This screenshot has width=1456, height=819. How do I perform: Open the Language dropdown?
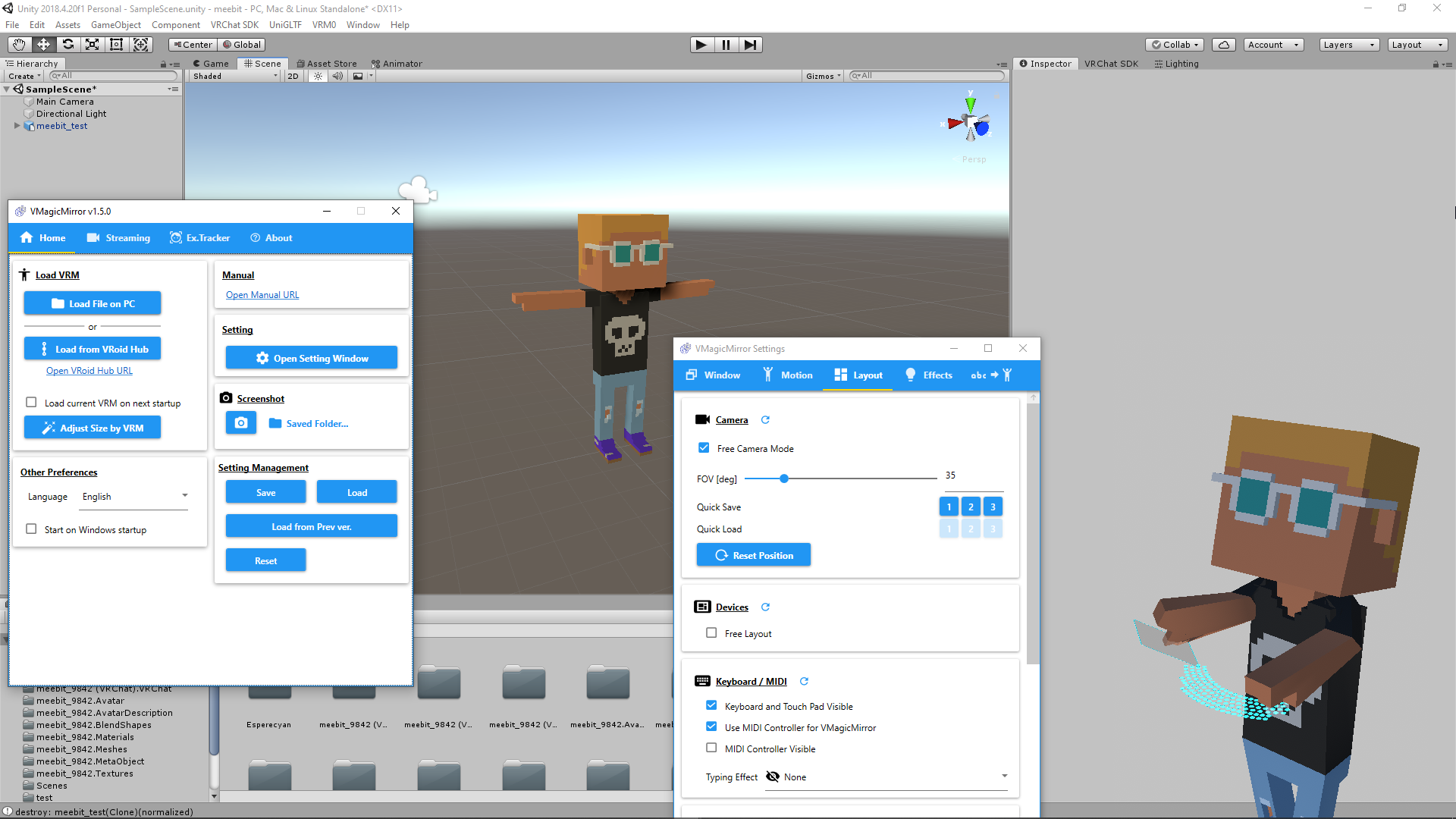(134, 497)
